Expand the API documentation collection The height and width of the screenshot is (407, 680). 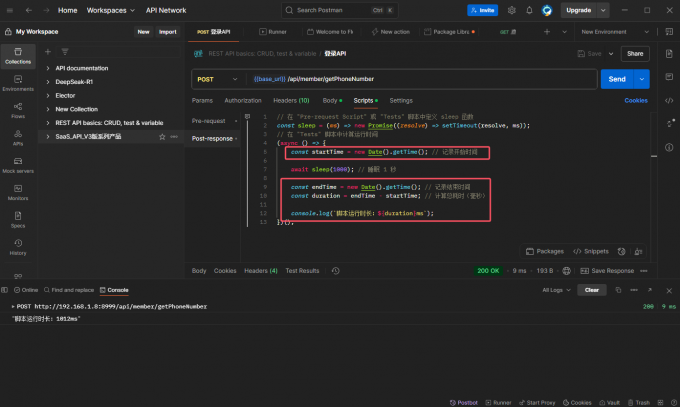[x=48, y=68]
